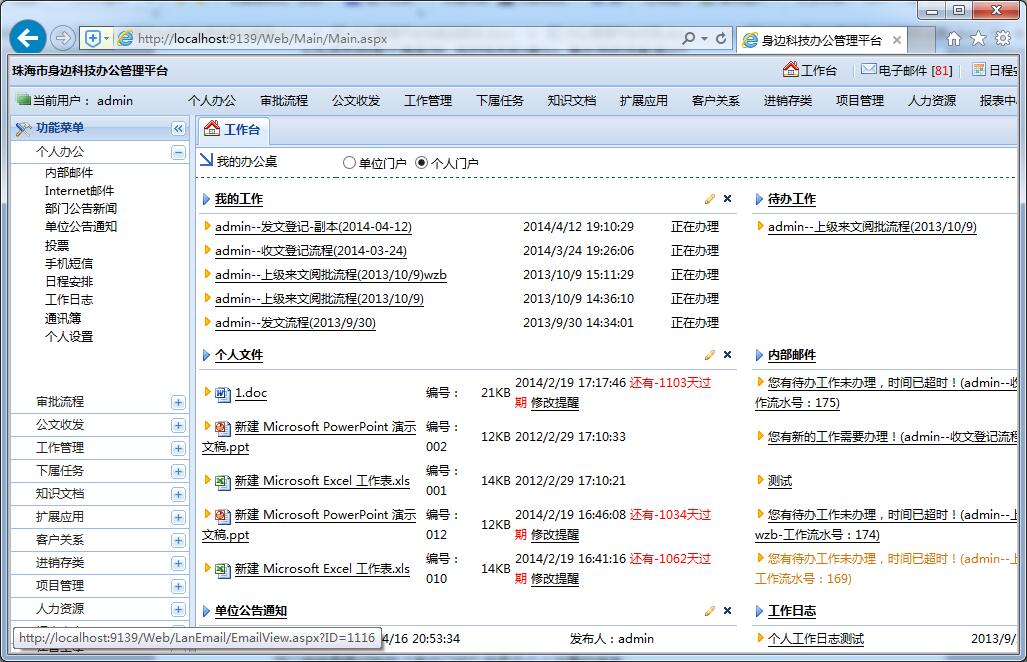Collapse the 个人办公 sidebar section
This screenshot has height=662, width=1027.
(x=178, y=153)
